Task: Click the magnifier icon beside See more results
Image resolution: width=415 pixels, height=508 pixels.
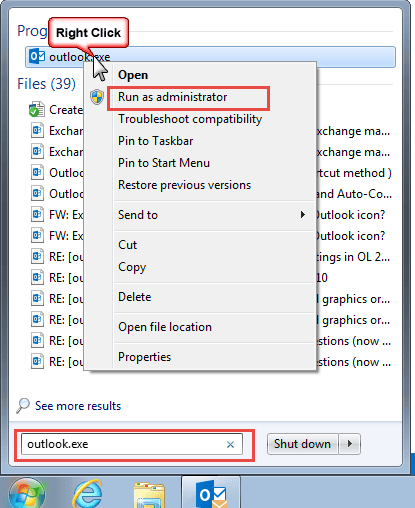Action: (x=23, y=406)
